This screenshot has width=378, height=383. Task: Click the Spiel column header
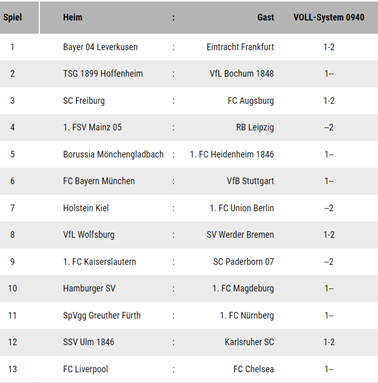coord(13,17)
